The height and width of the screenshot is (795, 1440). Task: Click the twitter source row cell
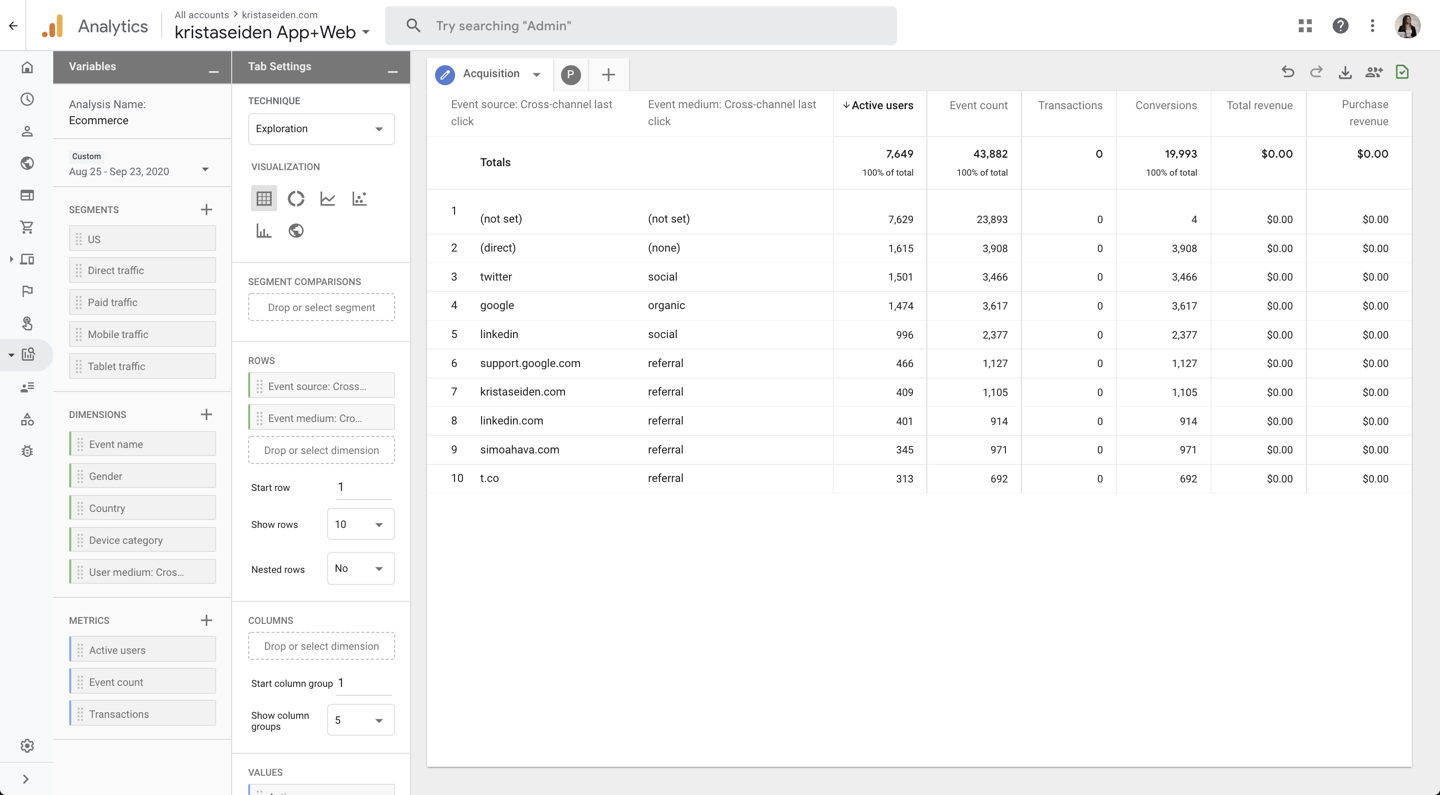click(496, 277)
